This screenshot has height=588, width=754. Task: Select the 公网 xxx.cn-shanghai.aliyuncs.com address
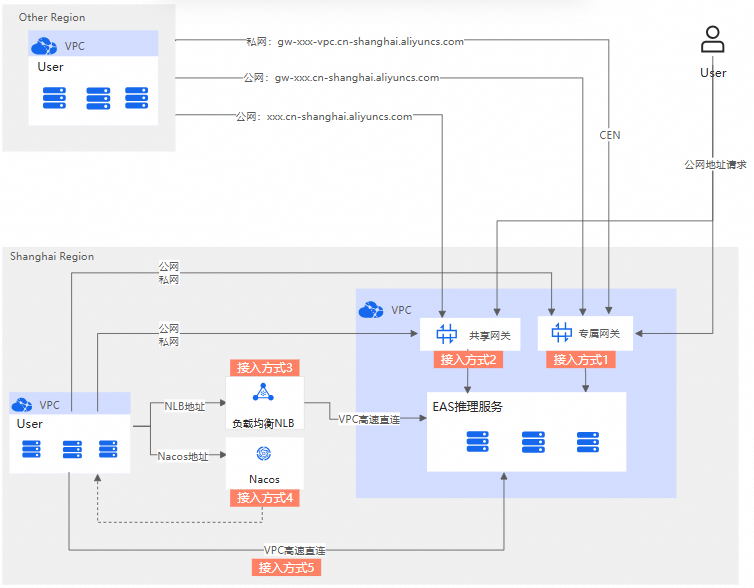point(324,116)
